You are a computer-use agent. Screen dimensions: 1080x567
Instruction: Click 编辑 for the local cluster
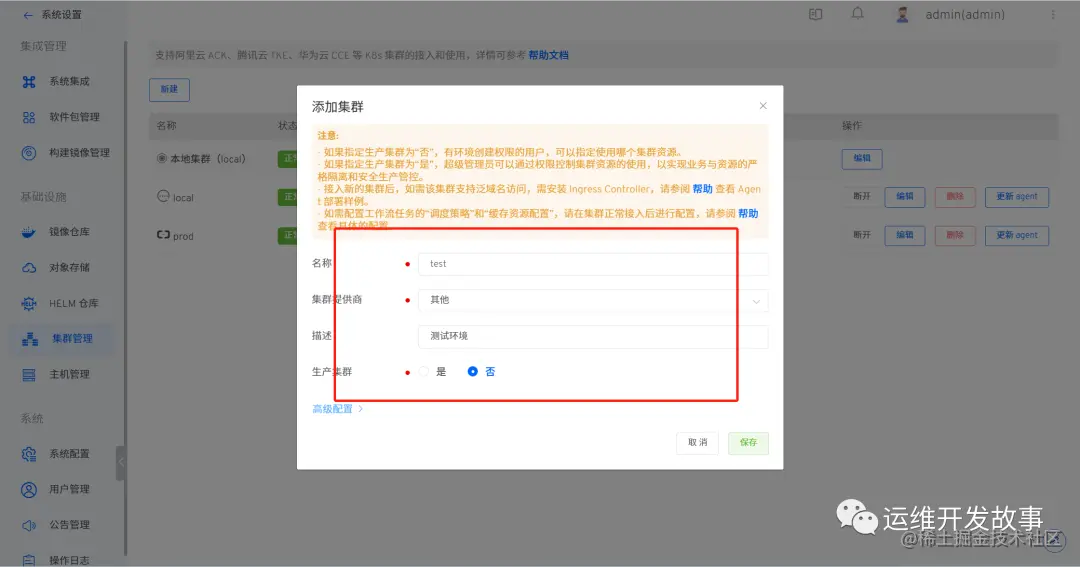pos(904,197)
